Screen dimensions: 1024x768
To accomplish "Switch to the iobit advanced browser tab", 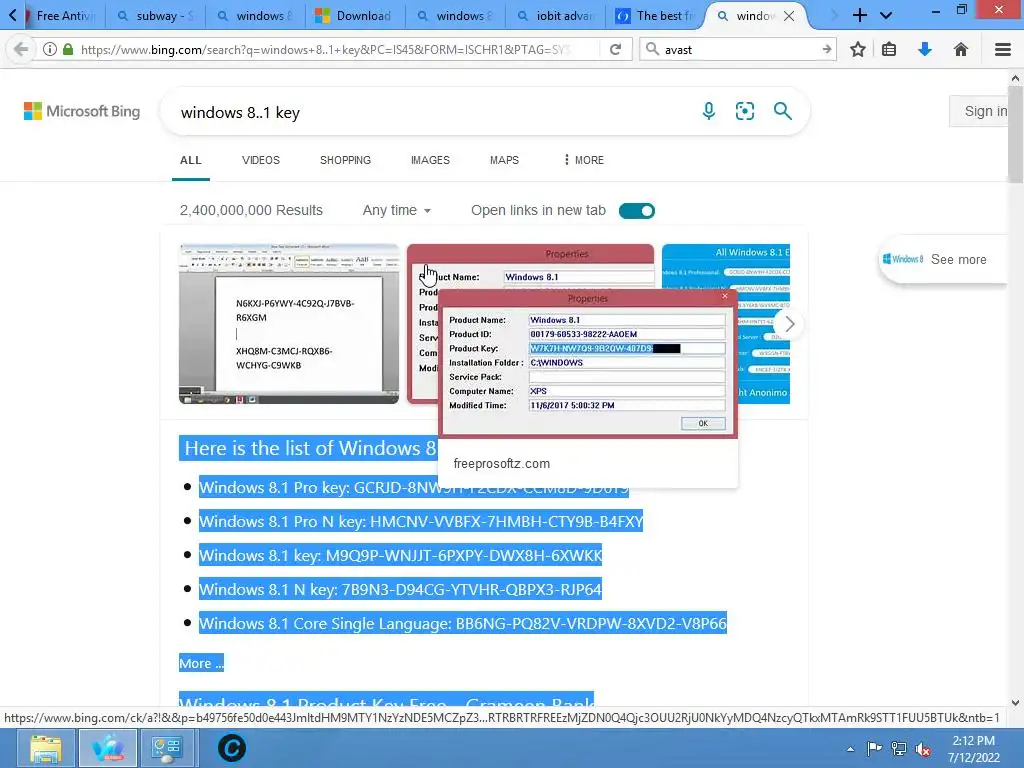I will pyautogui.click(x=555, y=16).
